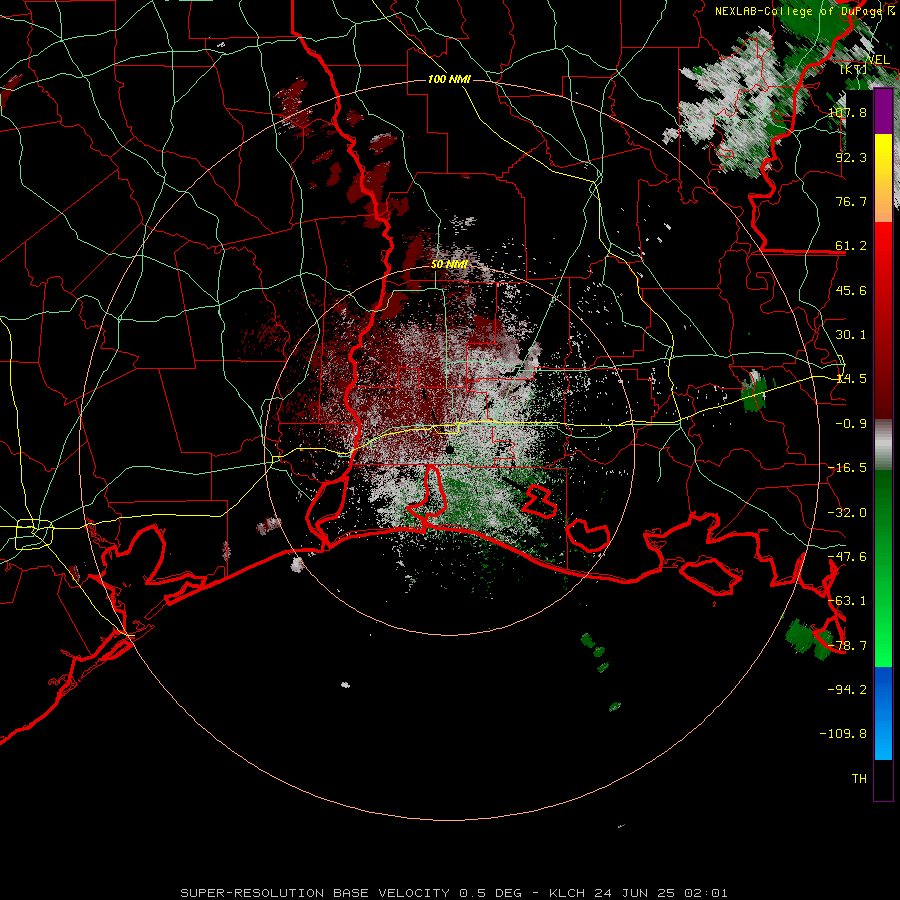Click the TH label beside color bar

(x=859, y=779)
